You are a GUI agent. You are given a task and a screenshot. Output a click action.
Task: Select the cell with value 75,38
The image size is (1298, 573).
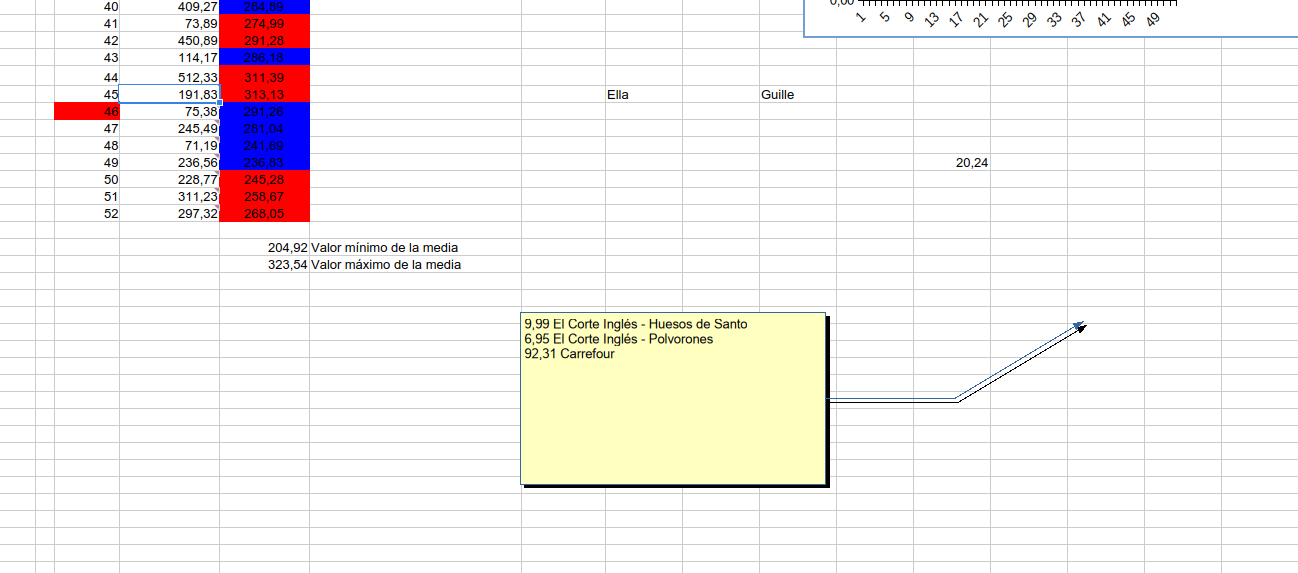click(x=170, y=111)
